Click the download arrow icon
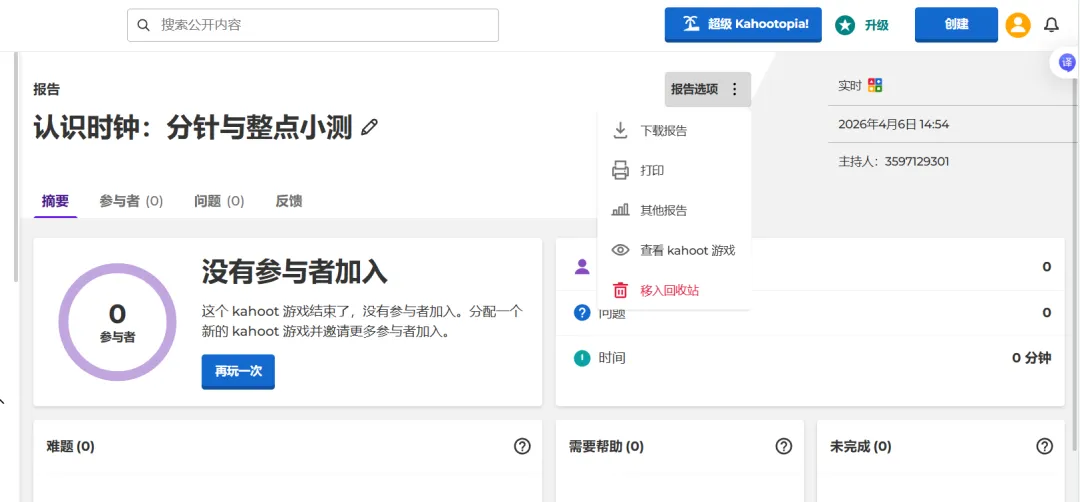 click(x=621, y=131)
